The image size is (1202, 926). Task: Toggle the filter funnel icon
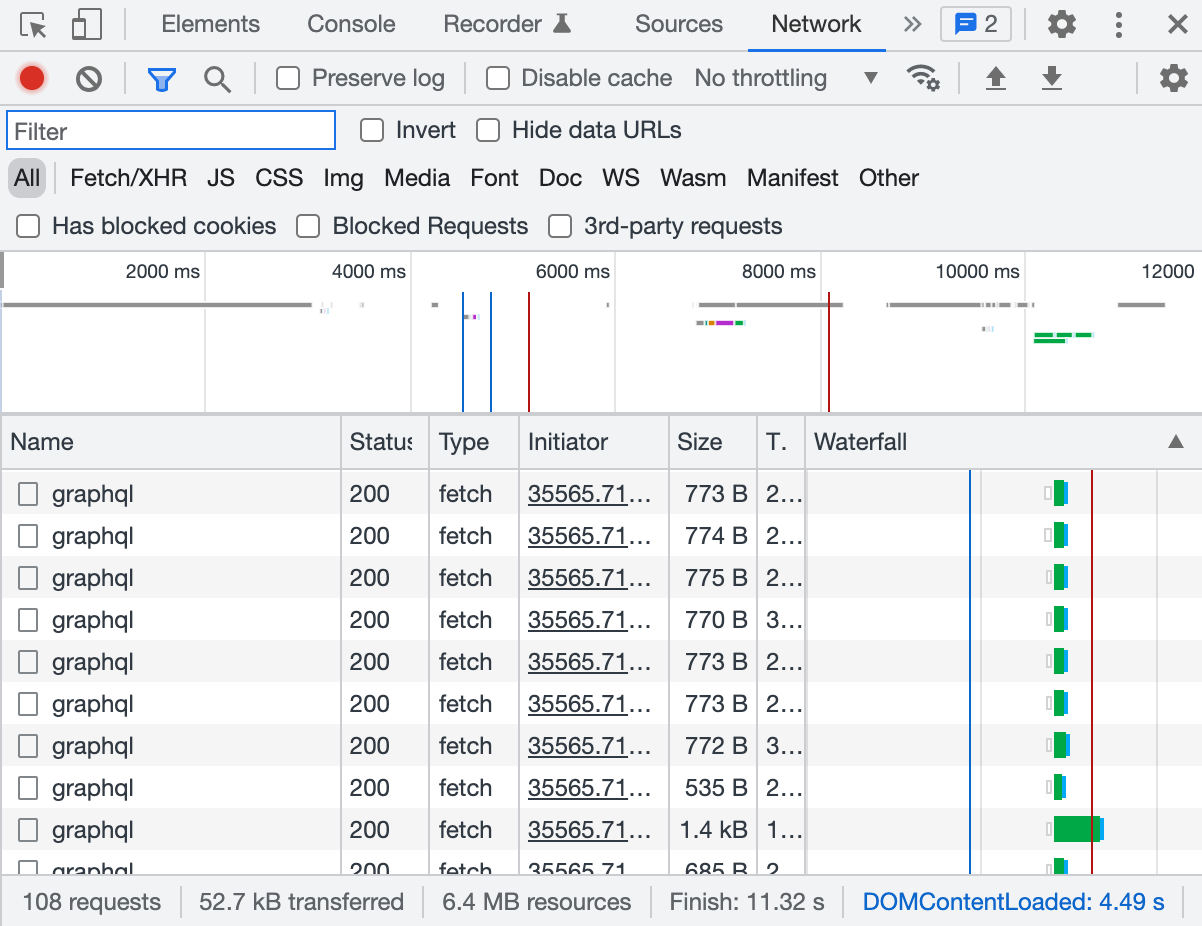point(161,79)
